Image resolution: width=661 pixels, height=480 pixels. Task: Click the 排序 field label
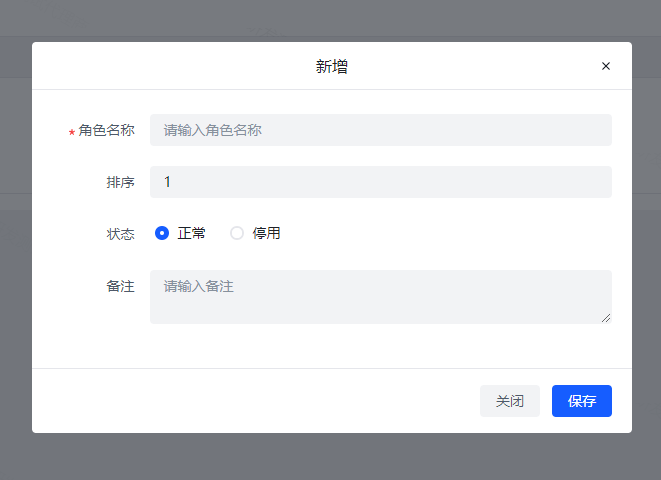[120, 182]
